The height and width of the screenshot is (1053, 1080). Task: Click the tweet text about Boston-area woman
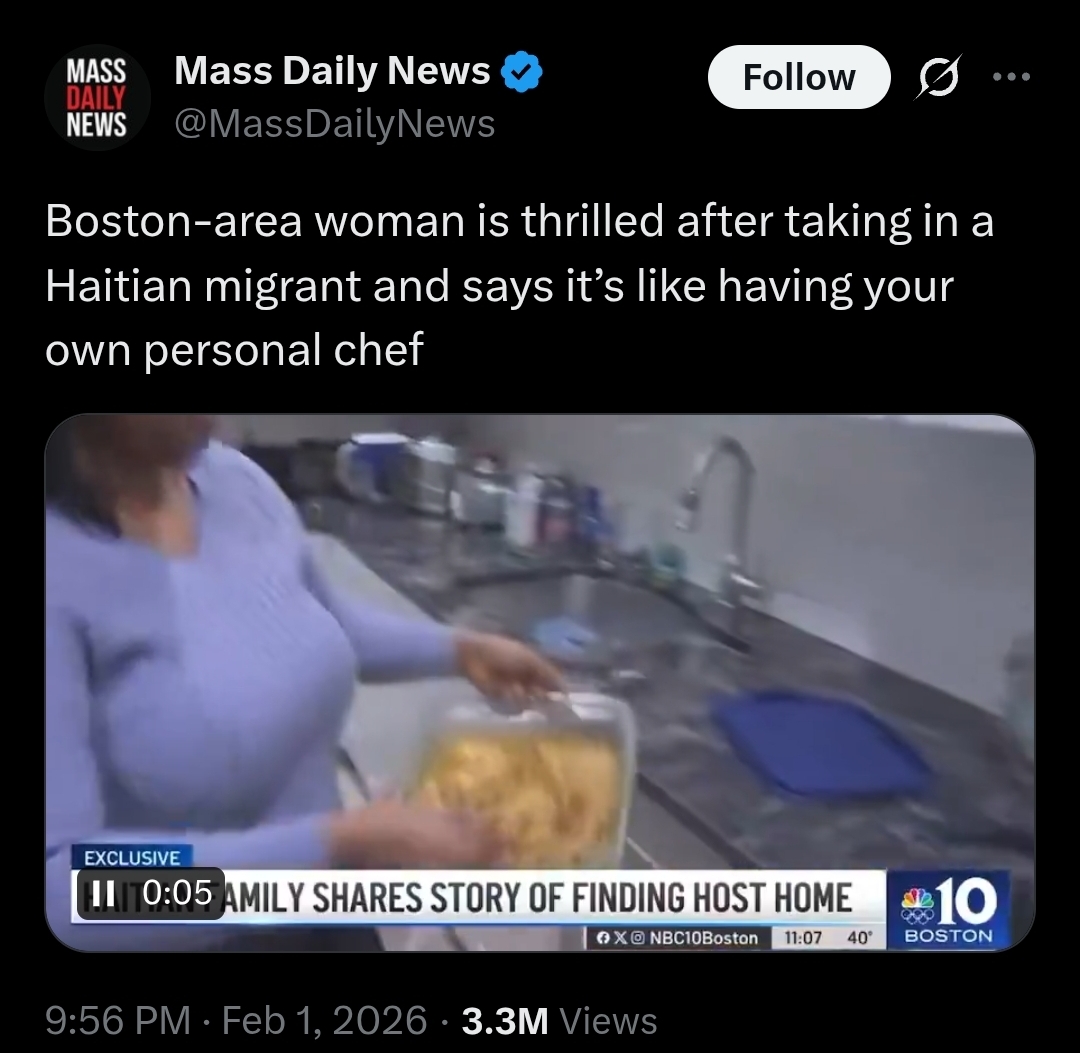(x=520, y=285)
